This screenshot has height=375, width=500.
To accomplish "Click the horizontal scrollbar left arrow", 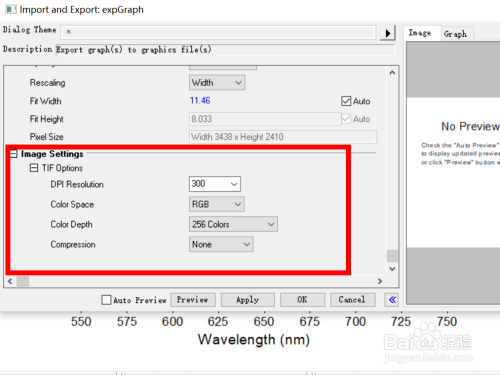I will click(x=10, y=281).
